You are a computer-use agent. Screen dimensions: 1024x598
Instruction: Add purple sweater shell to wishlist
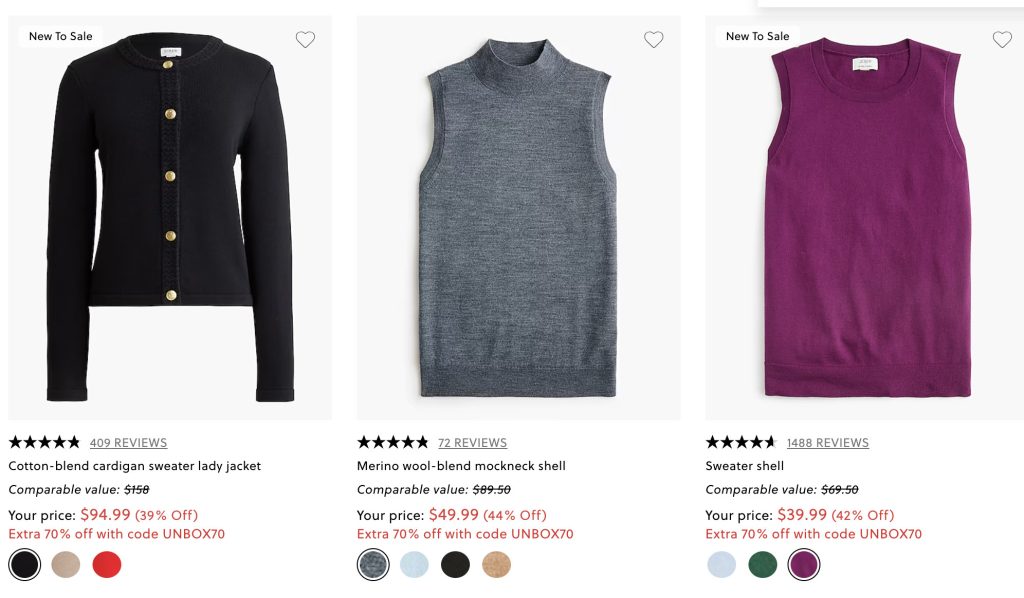[1002, 40]
